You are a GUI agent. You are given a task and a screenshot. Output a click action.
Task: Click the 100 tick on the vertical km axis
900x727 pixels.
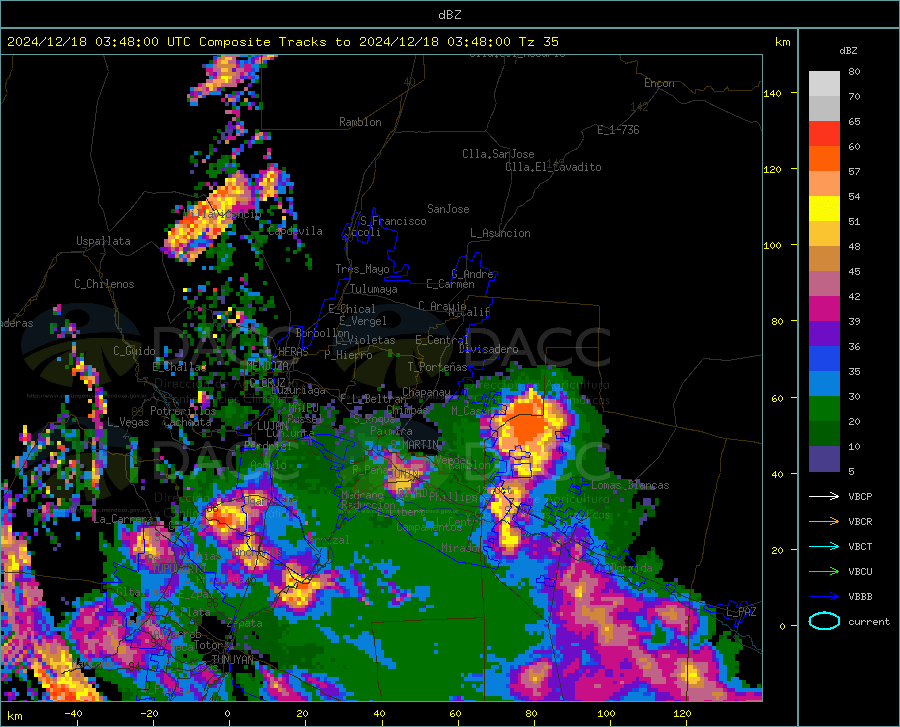[772, 245]
